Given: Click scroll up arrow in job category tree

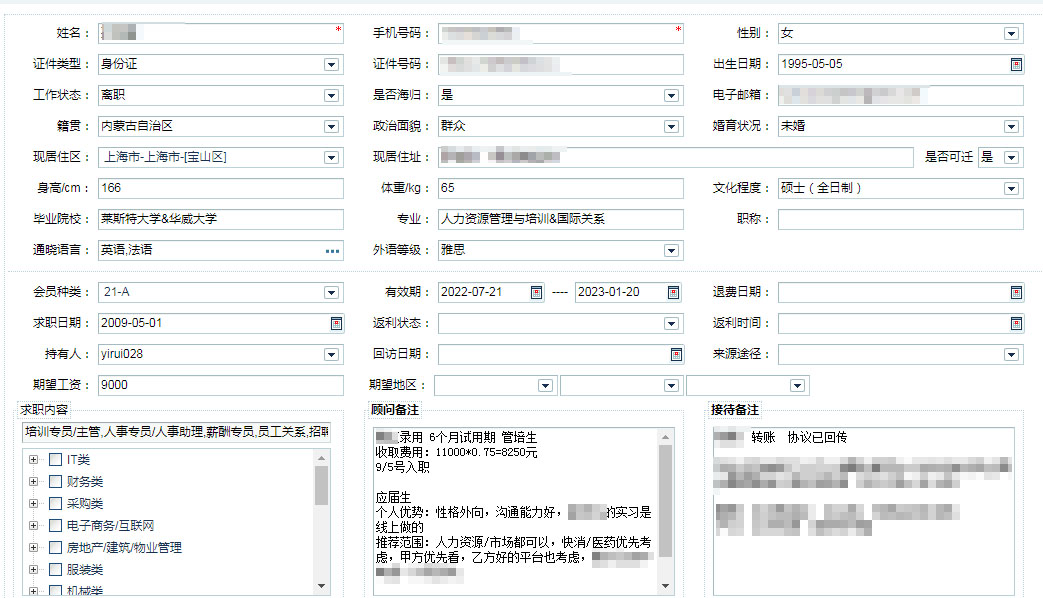Looking at the screenshot, I should [321, 458].
